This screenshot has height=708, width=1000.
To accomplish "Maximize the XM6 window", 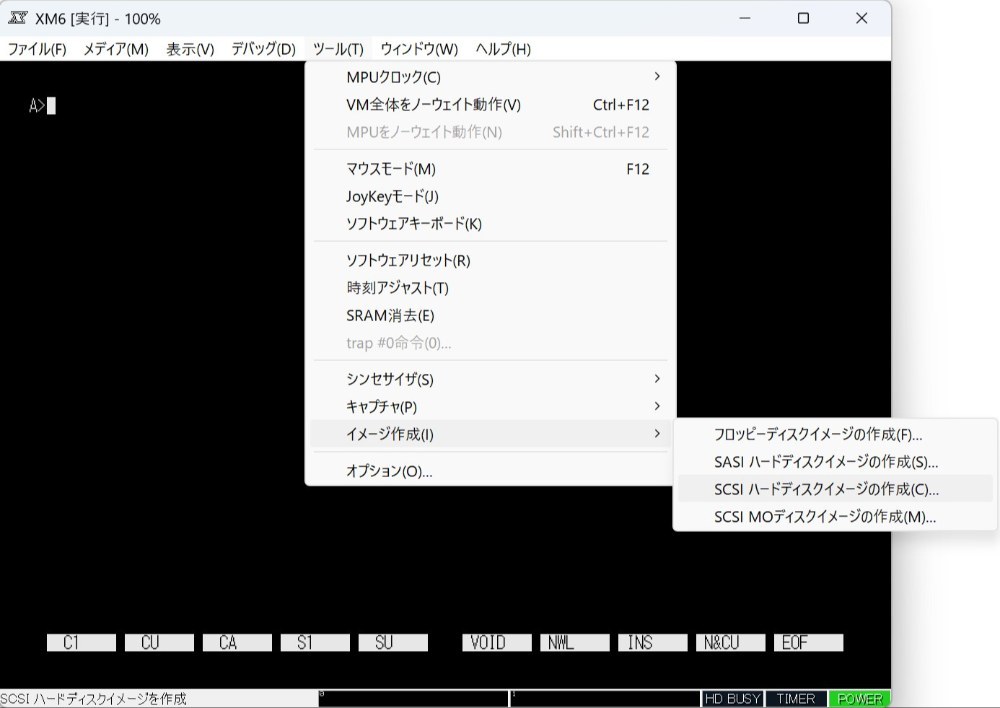I will (804, 18).
